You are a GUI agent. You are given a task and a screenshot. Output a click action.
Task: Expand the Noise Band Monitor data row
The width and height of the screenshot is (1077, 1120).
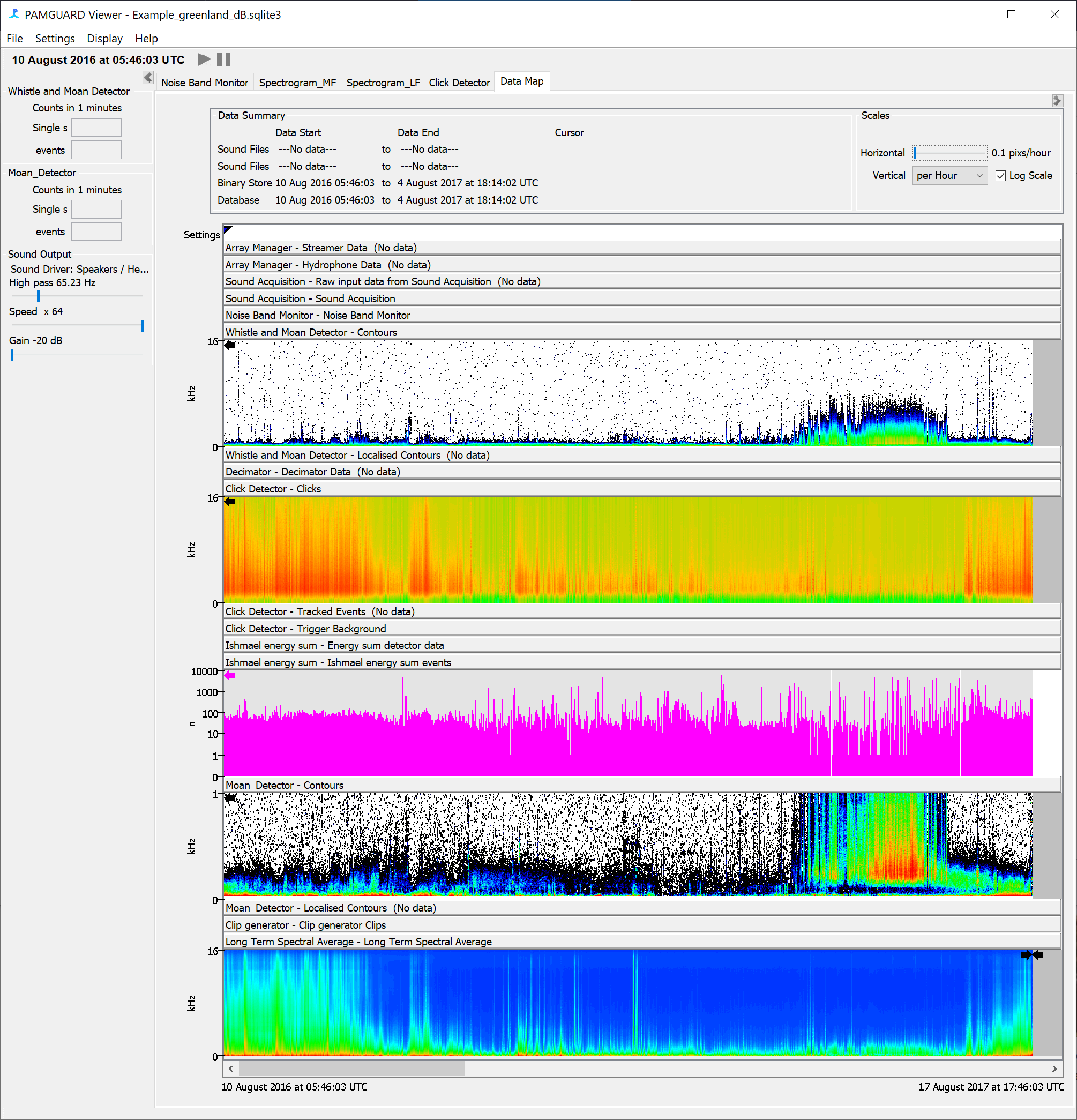641,316
